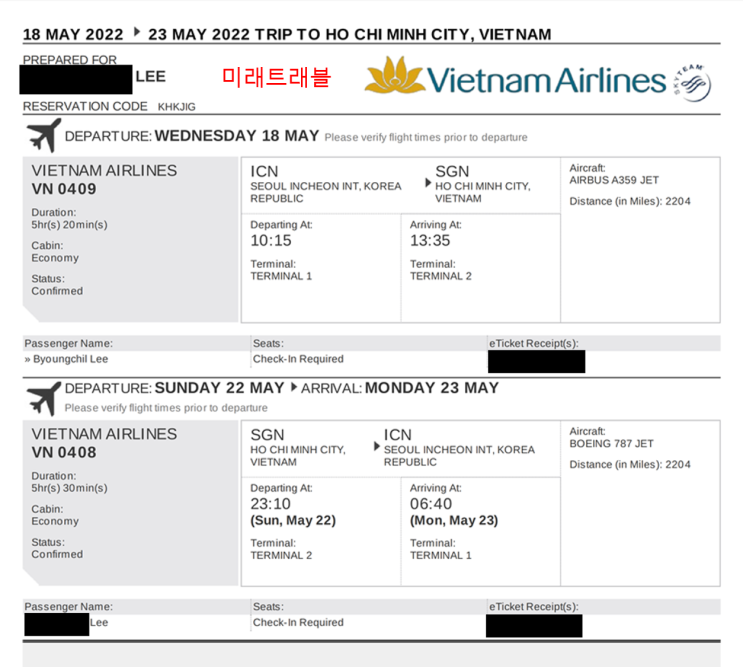Click the red Korean agency text

tap(275, 77)
